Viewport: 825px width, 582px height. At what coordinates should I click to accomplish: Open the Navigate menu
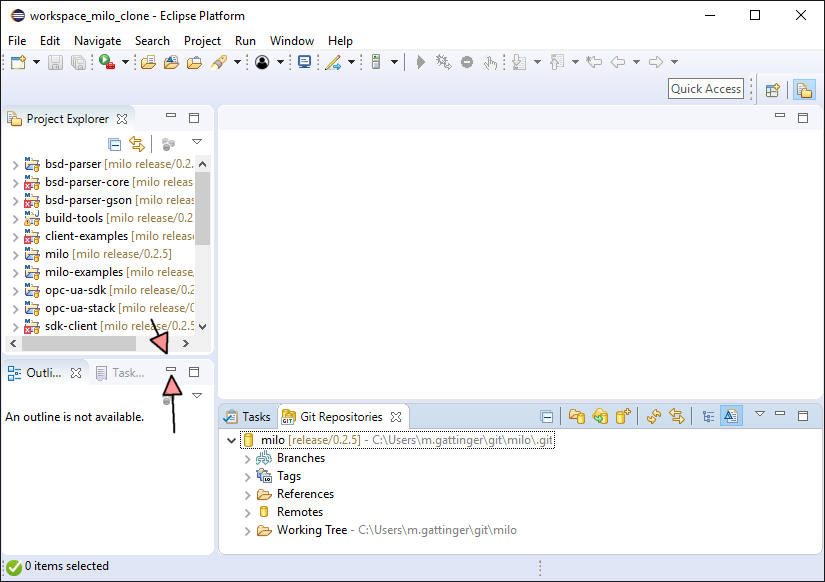97,41
